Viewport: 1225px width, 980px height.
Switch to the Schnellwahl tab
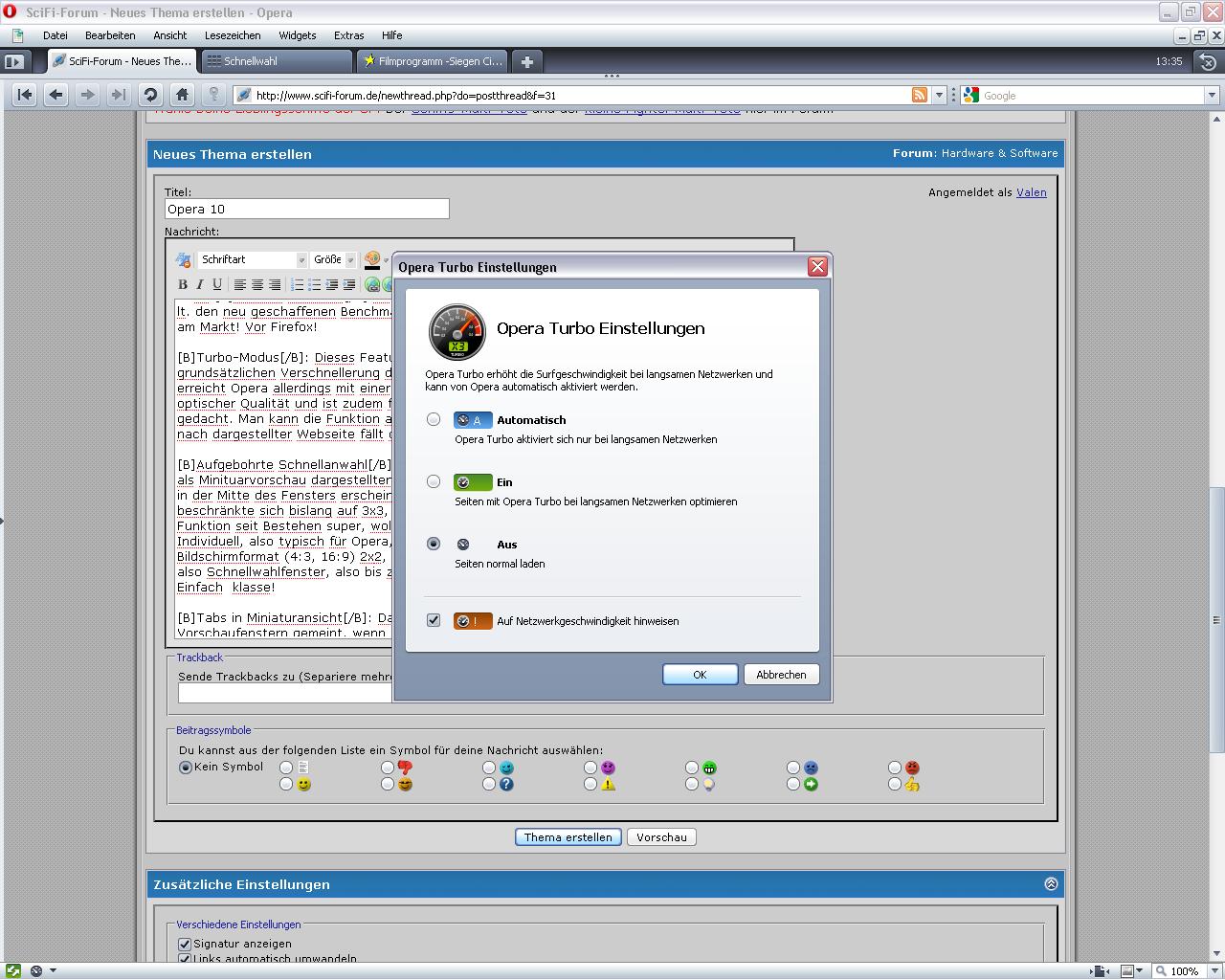click(x=278, y=61)
